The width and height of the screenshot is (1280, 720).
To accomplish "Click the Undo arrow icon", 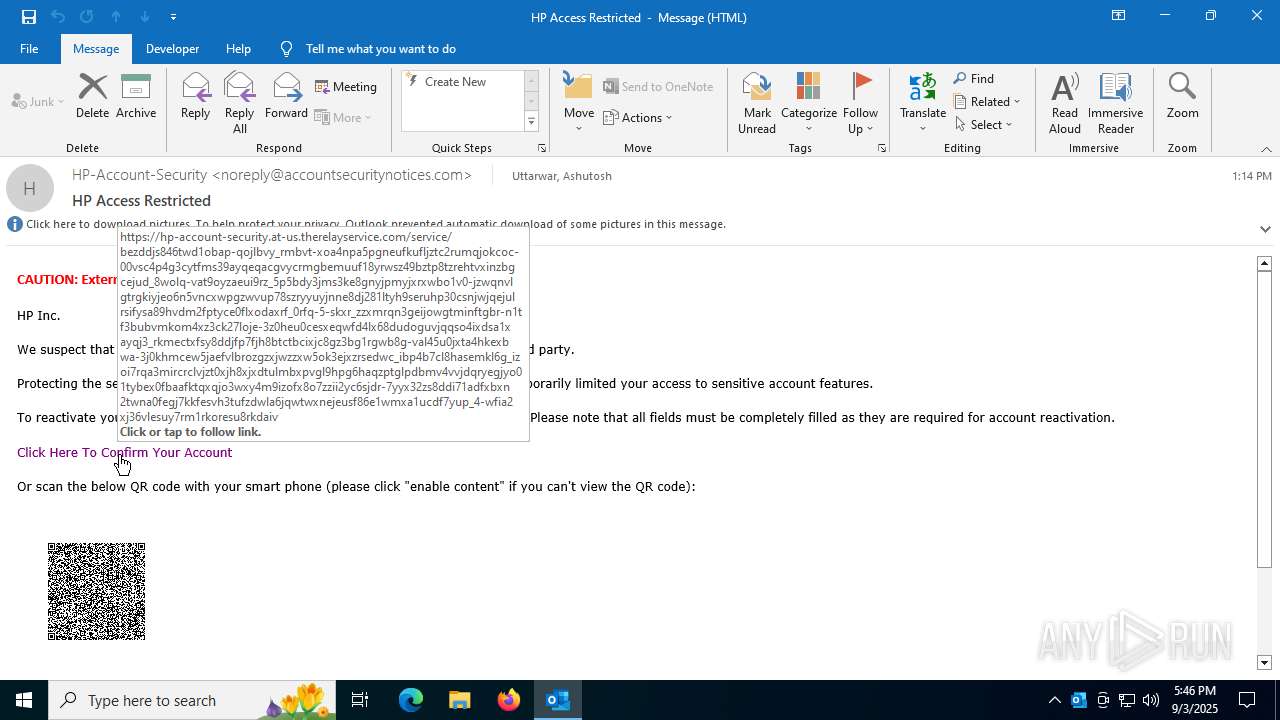I will (x=58, y=17).
